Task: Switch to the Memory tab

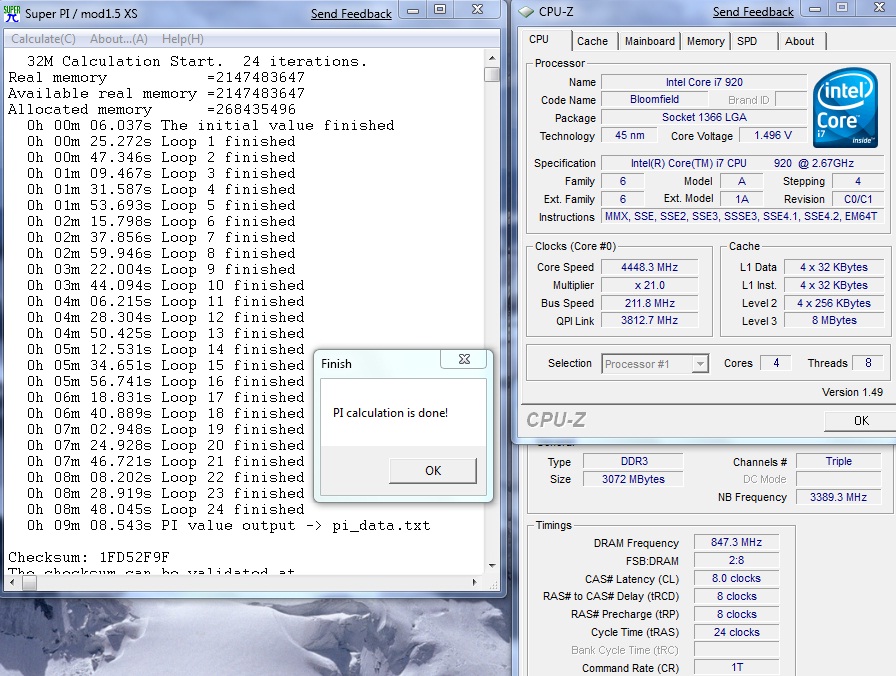Action: [705, 41]
